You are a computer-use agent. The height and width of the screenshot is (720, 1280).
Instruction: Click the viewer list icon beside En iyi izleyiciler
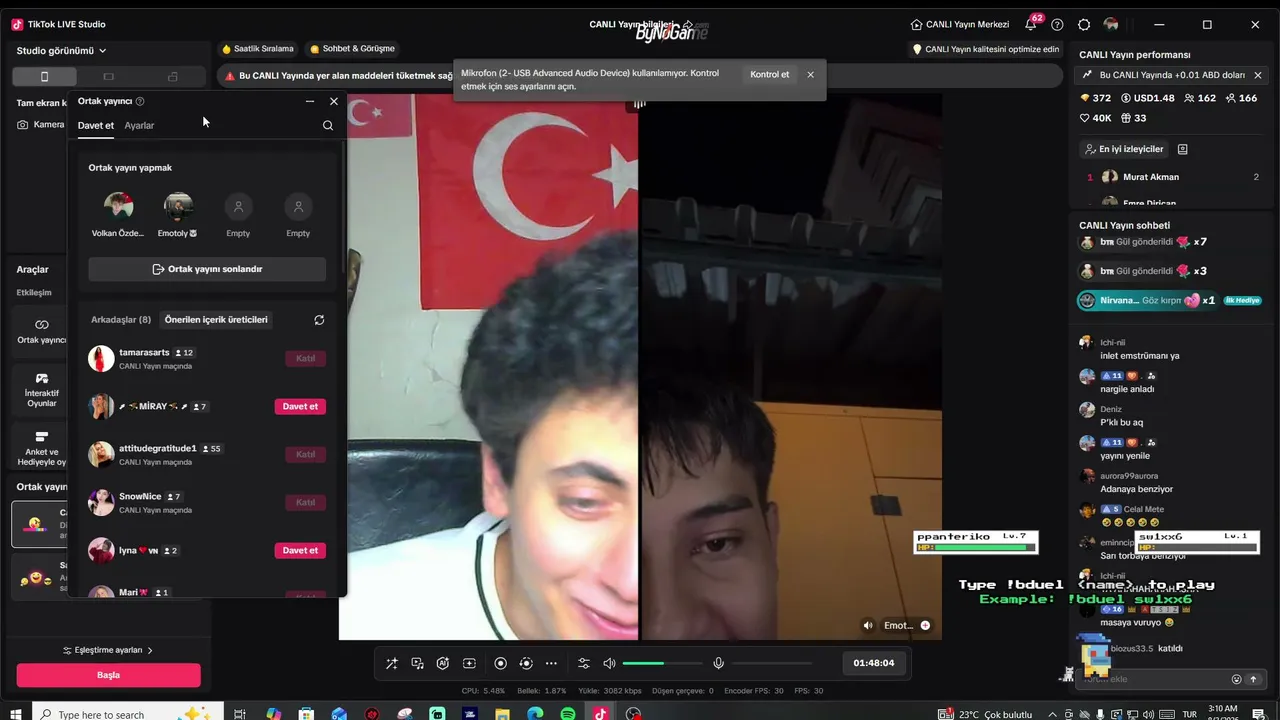coord(1182,149)
